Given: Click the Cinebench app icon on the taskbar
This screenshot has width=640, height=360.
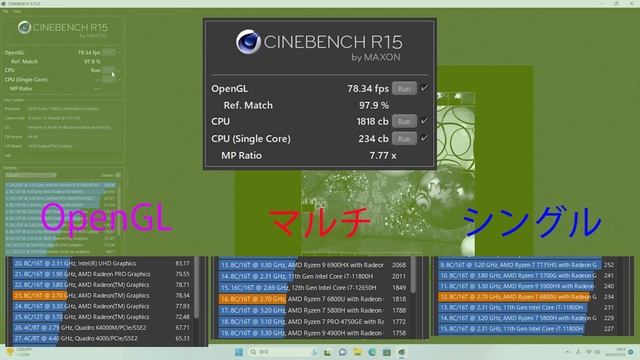Looking at the screenshot, I should click(x=402, y=352).
